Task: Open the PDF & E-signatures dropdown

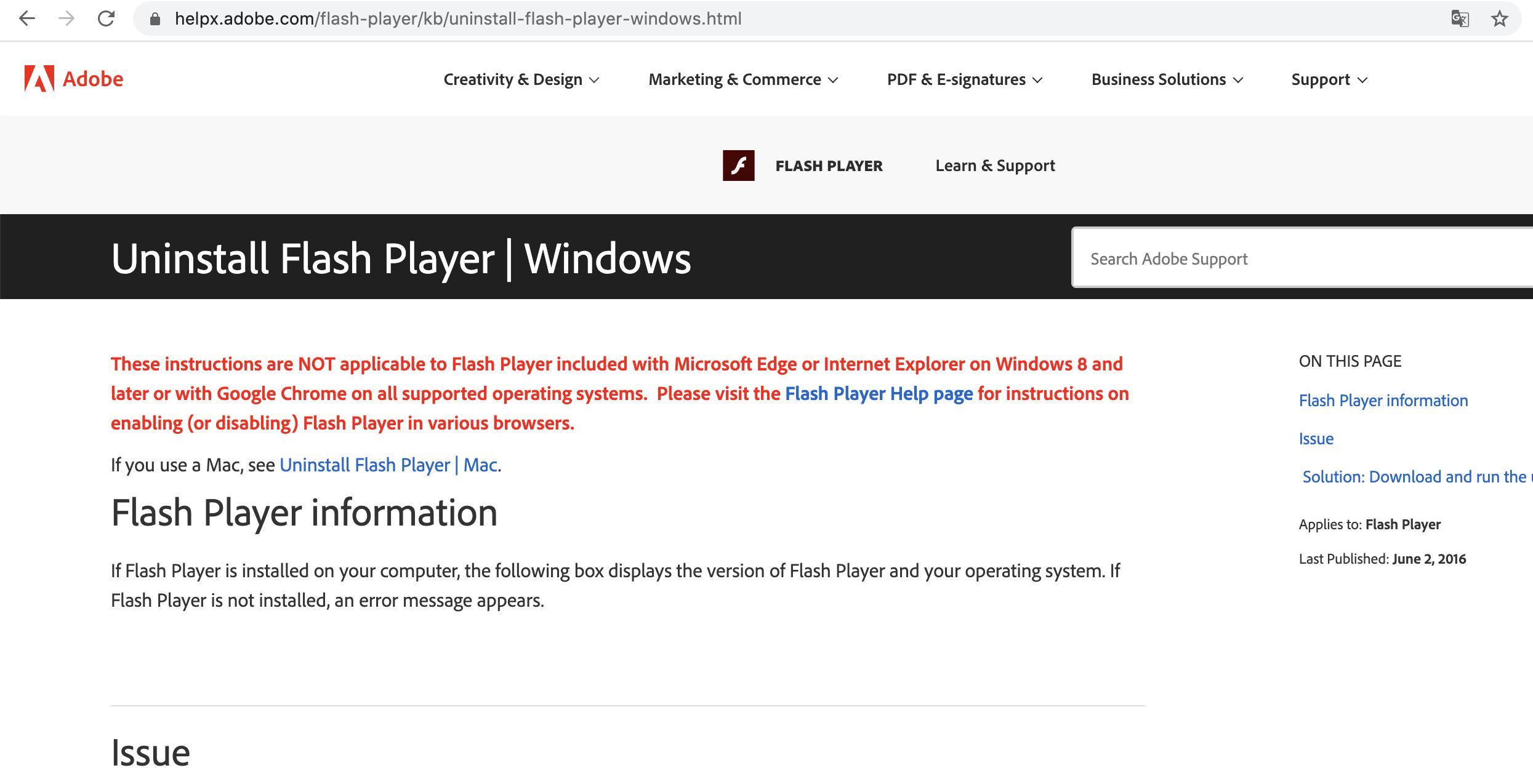Action: [964, 79]
